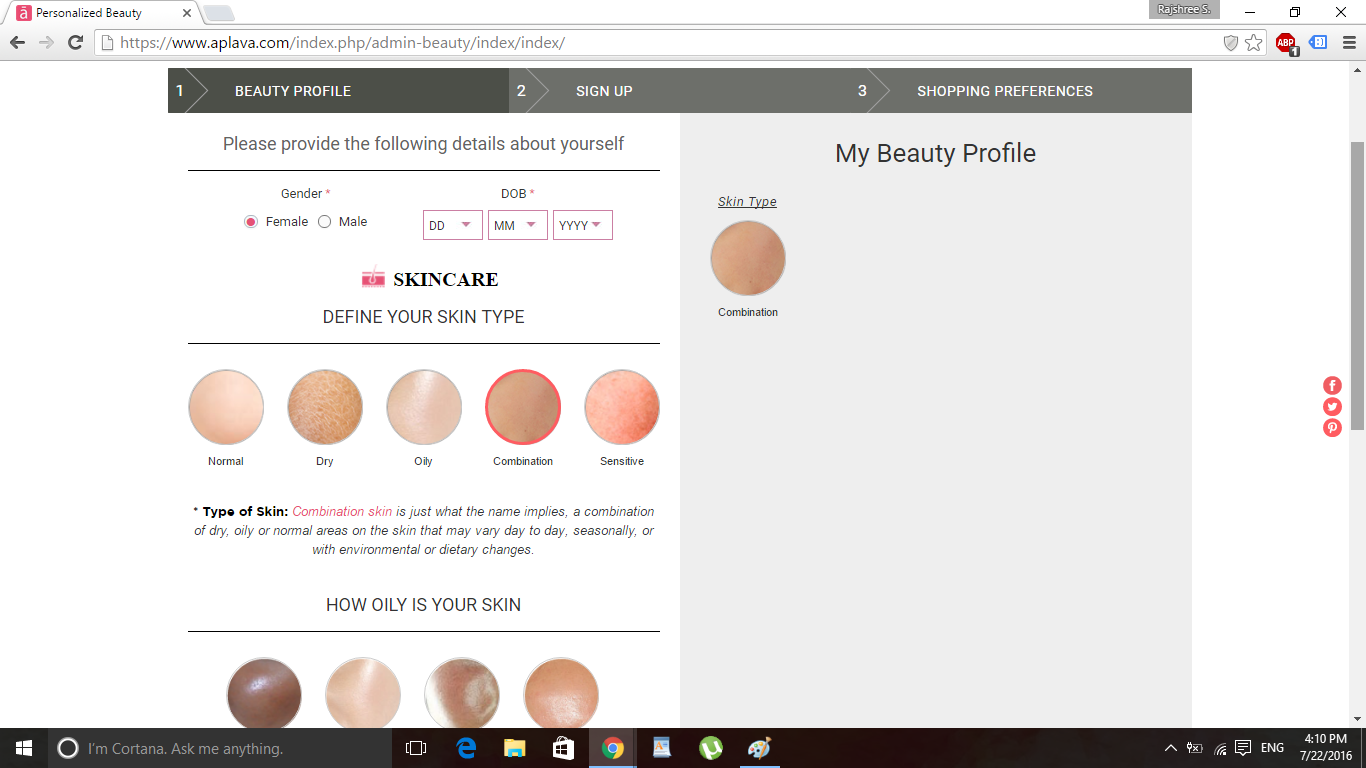Expand the MM month dropdown
1366x768 pixels.
(517, 225)
